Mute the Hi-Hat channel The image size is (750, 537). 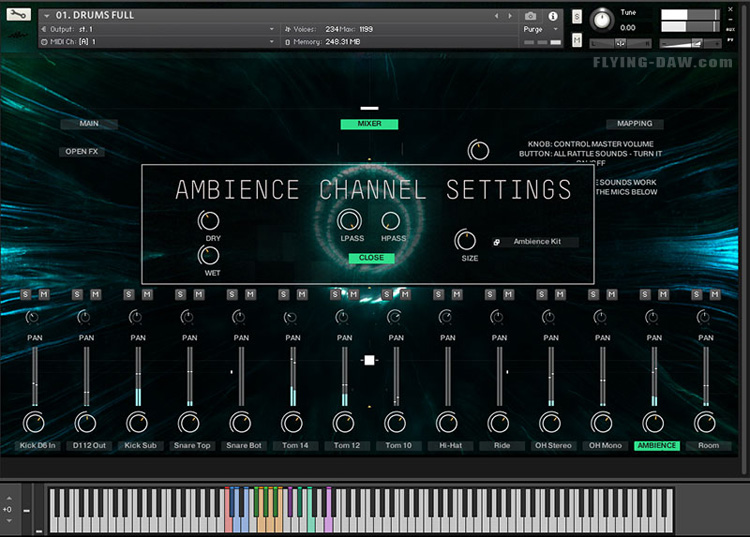tap(457, 294)
